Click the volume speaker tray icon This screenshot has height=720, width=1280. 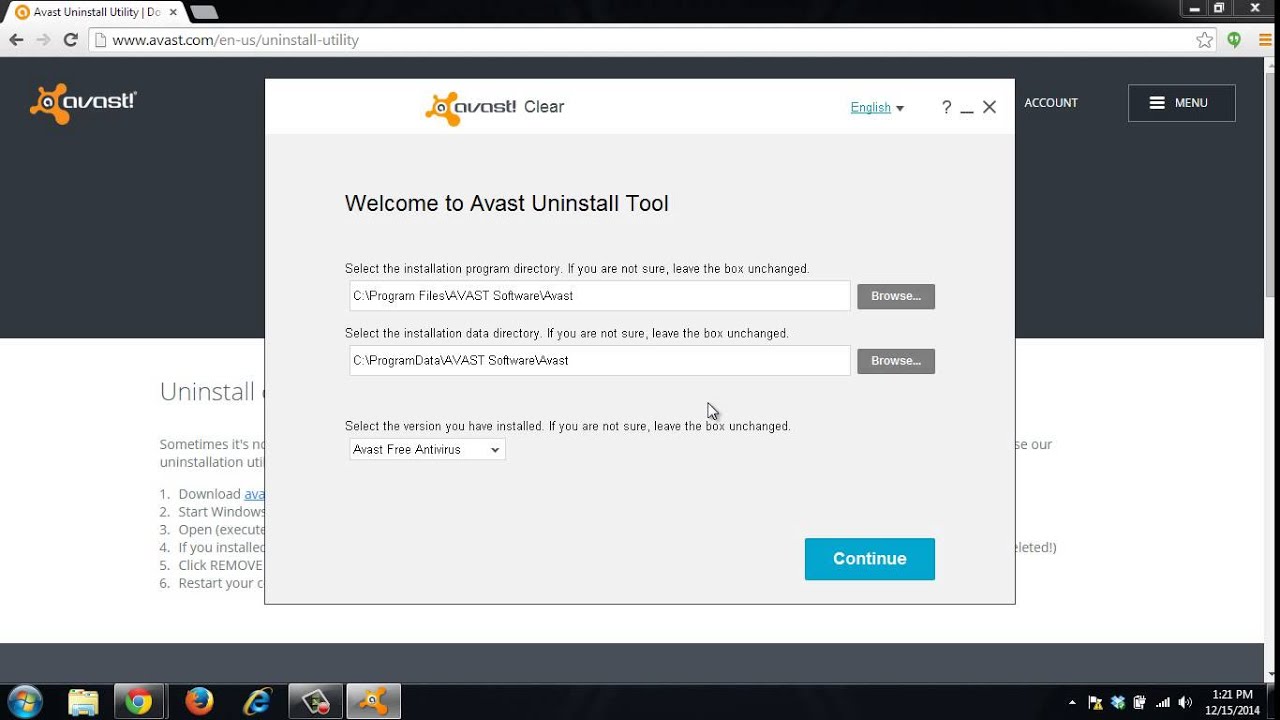[x=1186, y=702]
